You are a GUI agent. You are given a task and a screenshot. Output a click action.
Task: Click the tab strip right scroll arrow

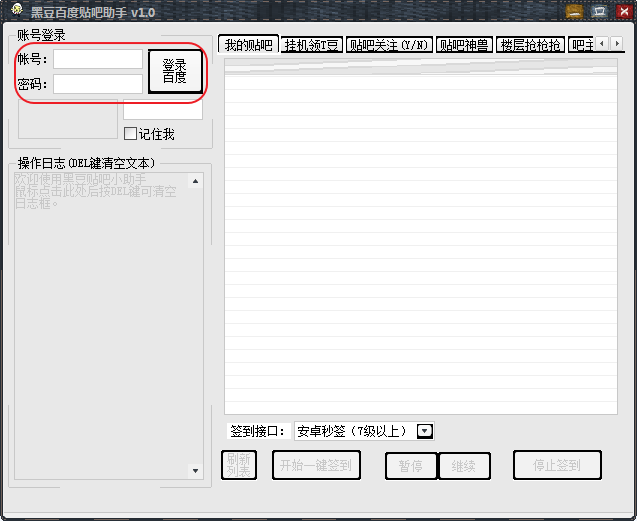click(x=617, y=43)
